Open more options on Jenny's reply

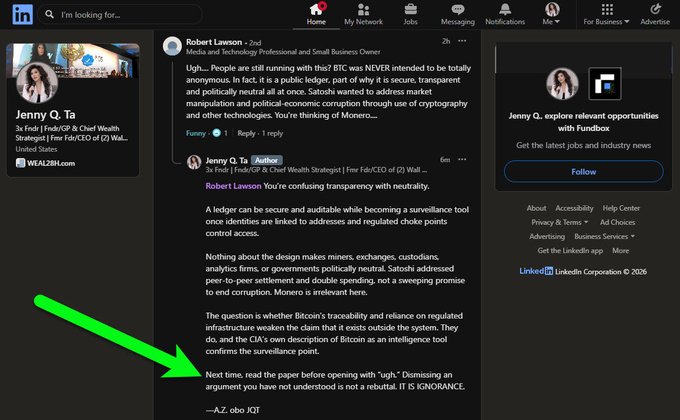462,159
